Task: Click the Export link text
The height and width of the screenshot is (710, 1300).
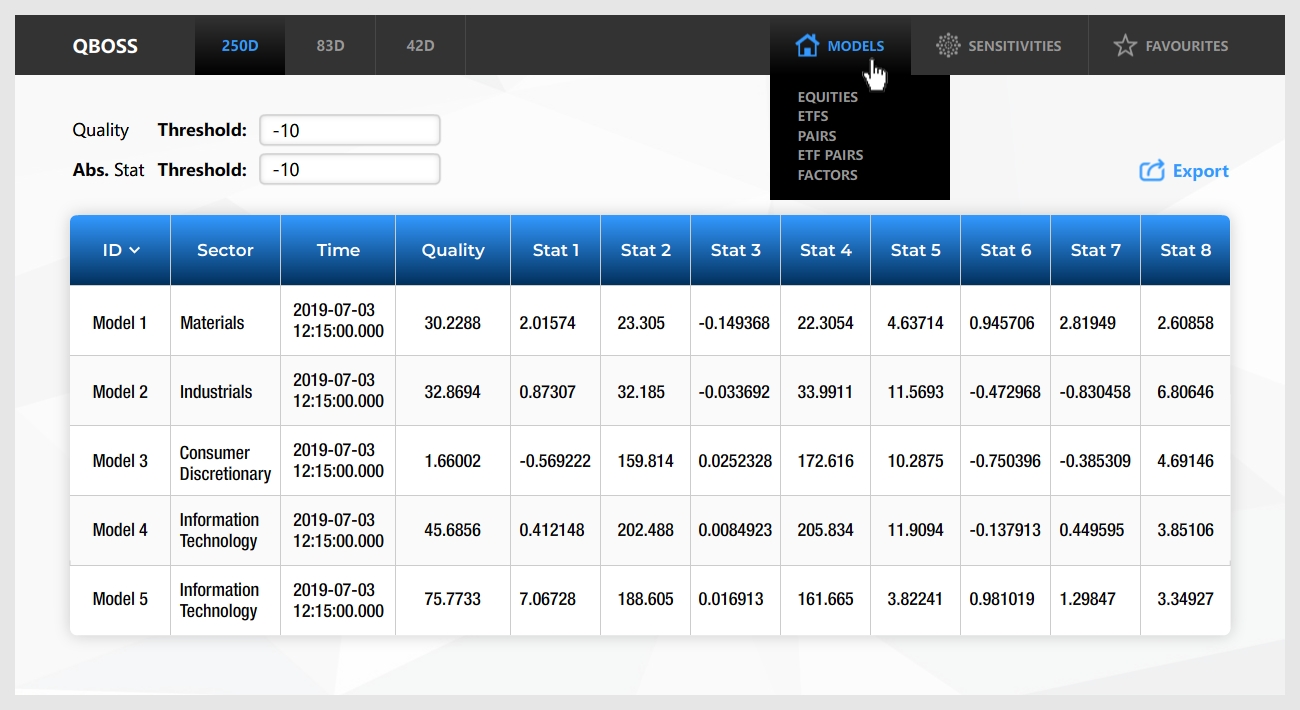Action: coord(1200,171)
